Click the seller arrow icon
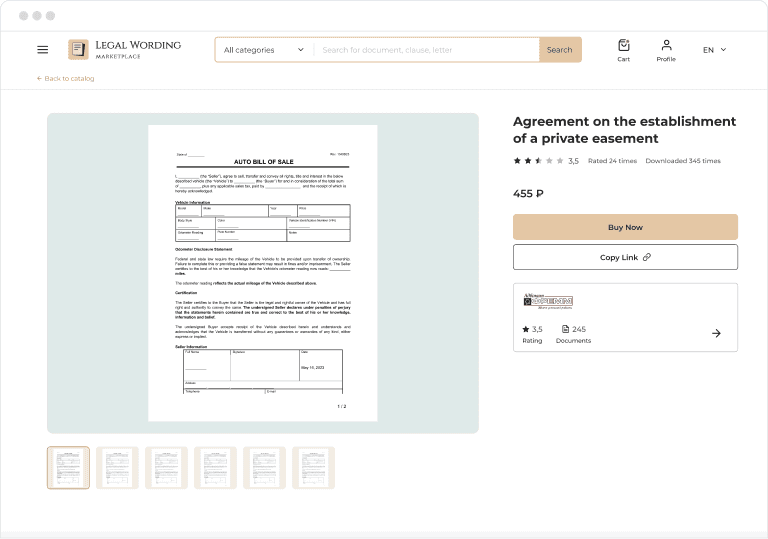This screenshot has height=539, width=768. click(x=716, y=333)
